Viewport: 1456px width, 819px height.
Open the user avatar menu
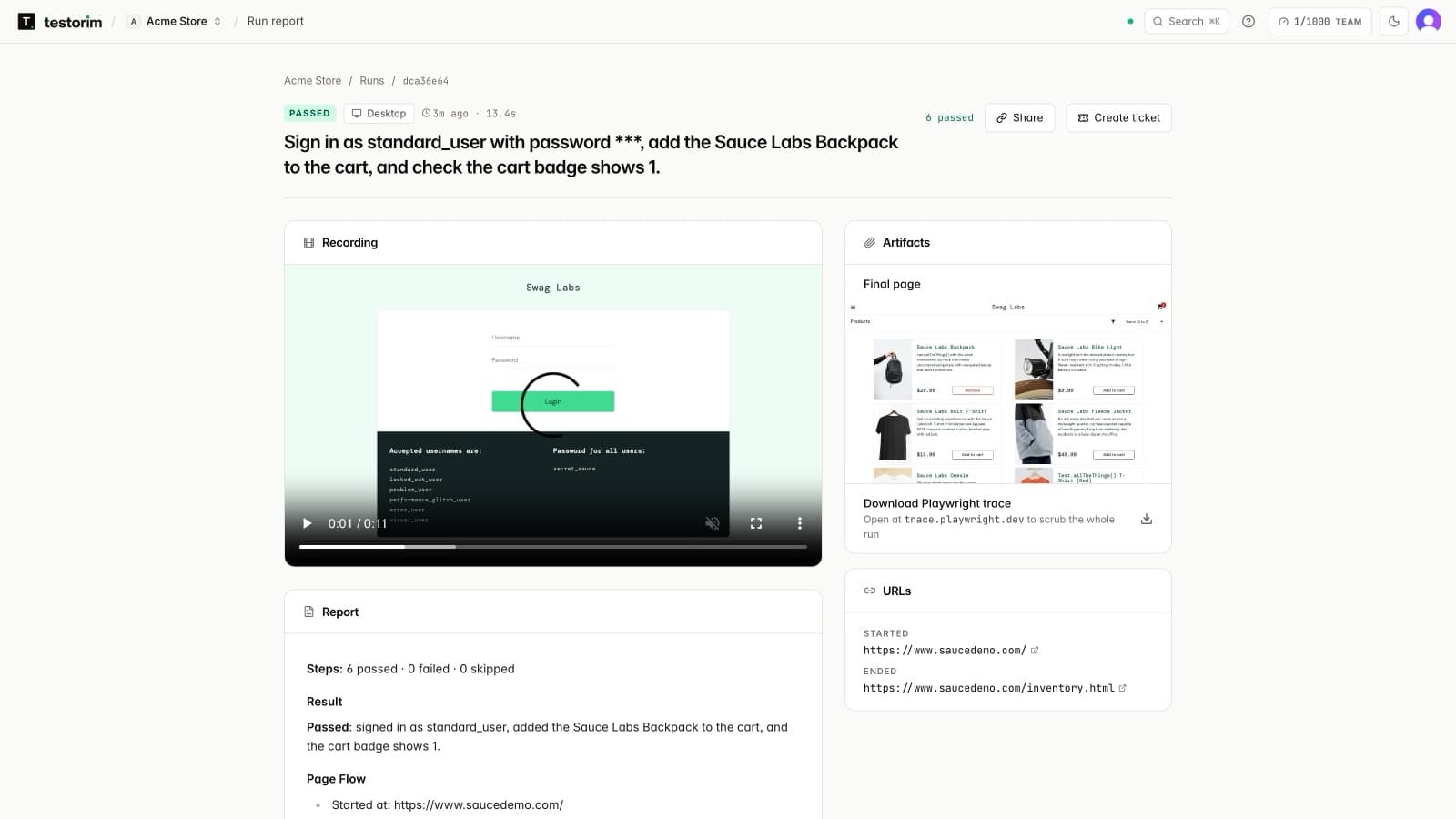1429,21
